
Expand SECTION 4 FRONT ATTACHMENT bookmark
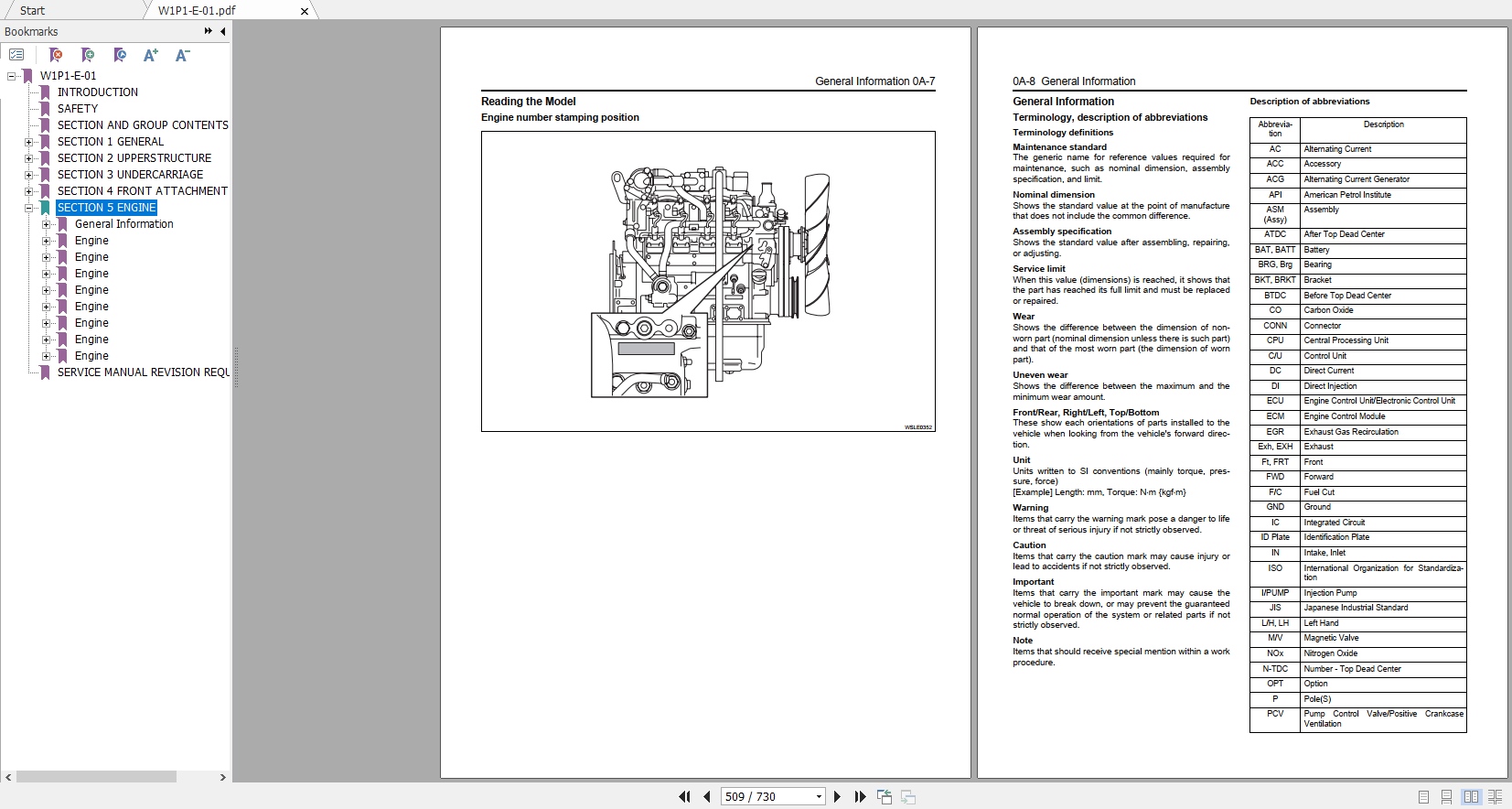click(28, 191)
